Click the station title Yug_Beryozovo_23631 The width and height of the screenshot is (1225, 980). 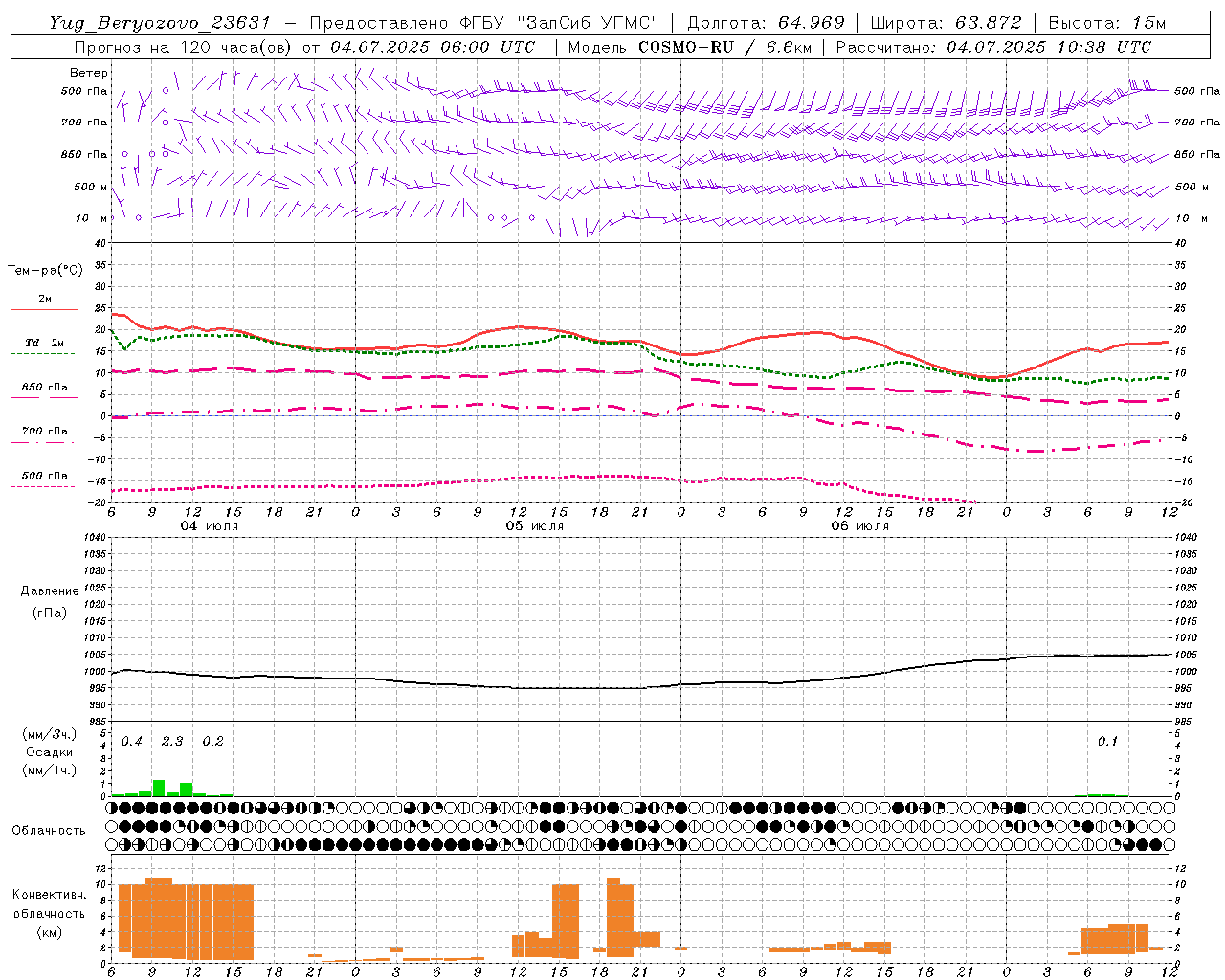click(x=160, y=23)
